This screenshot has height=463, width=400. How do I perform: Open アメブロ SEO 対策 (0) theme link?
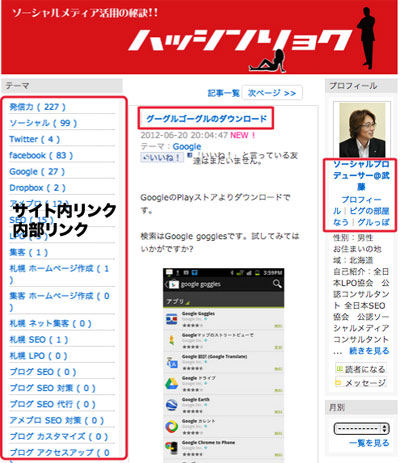57,420
